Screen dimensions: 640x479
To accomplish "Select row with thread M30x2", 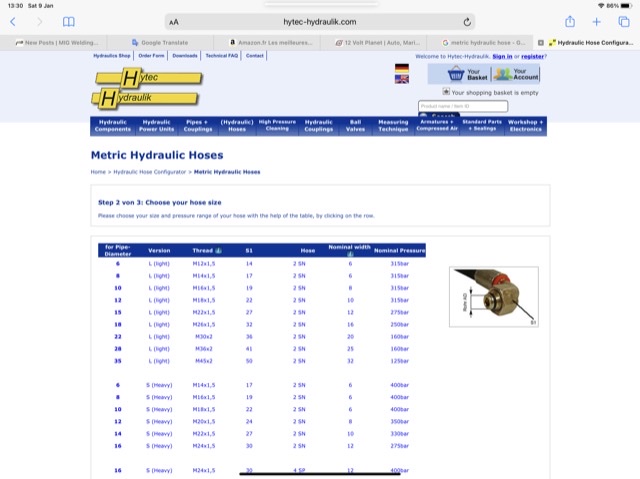I will [262, 337].
